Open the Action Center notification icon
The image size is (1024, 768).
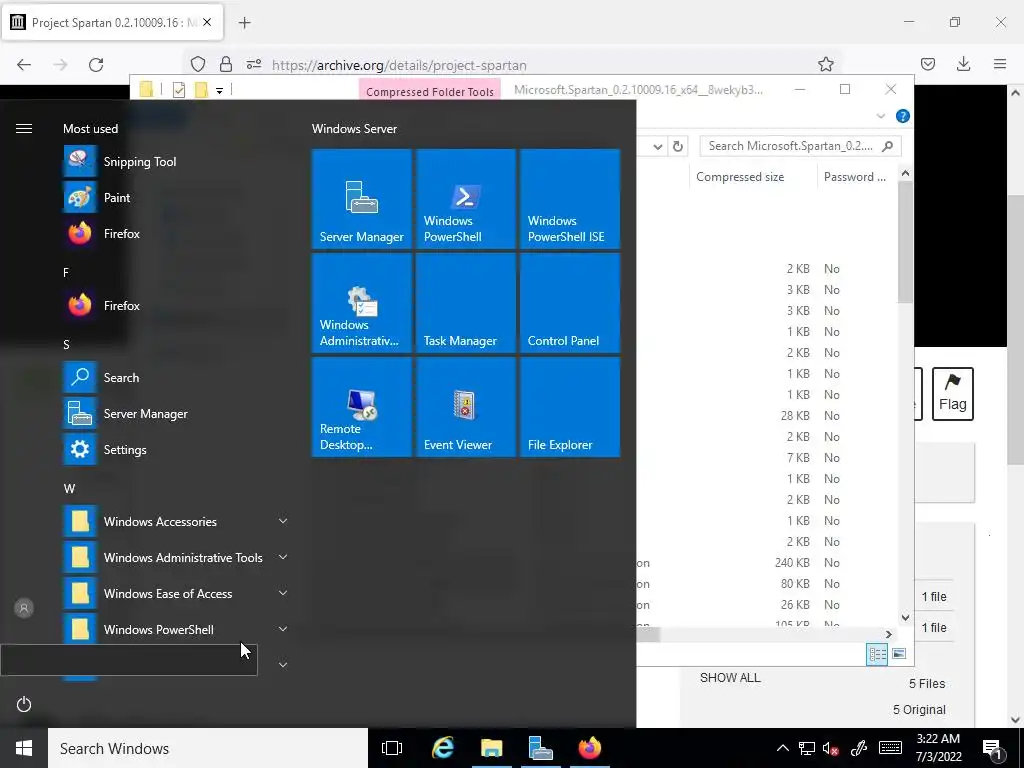993,749
